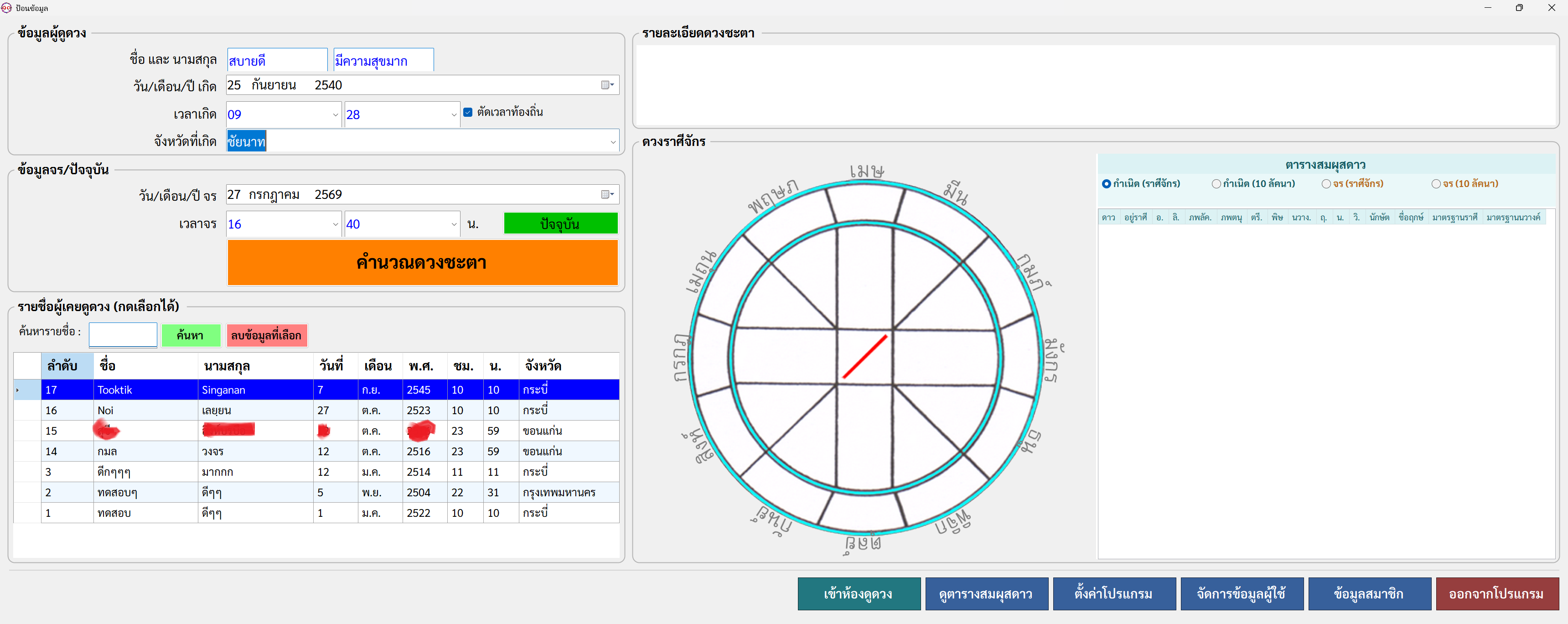
Task: Click the row selector arrow for Tooktik
Action: point(18,390)
